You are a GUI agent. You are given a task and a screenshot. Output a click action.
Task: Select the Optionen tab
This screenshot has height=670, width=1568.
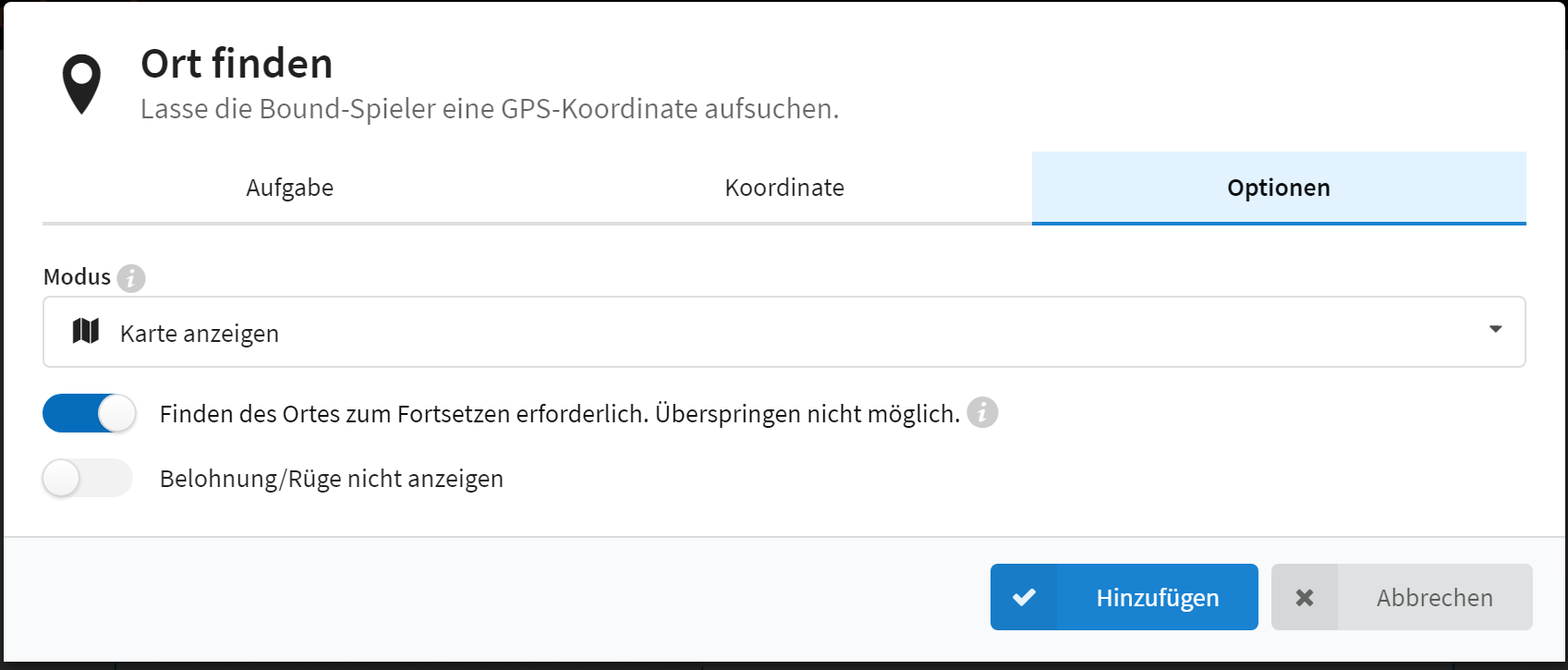[1278, 188]
